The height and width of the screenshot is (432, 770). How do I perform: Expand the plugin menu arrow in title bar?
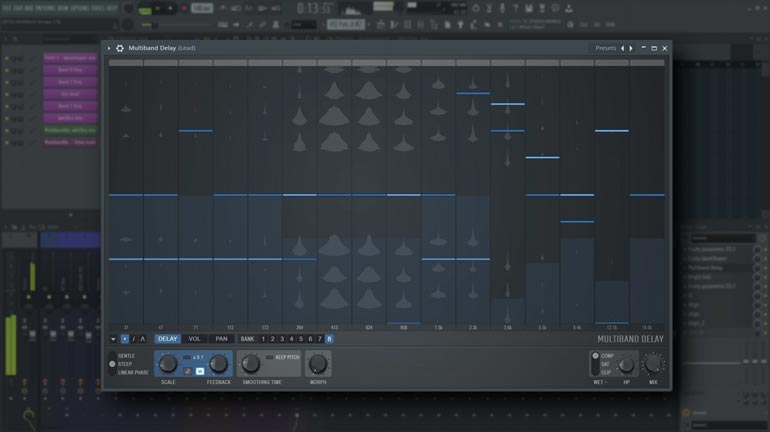click(x=109, y=48)
